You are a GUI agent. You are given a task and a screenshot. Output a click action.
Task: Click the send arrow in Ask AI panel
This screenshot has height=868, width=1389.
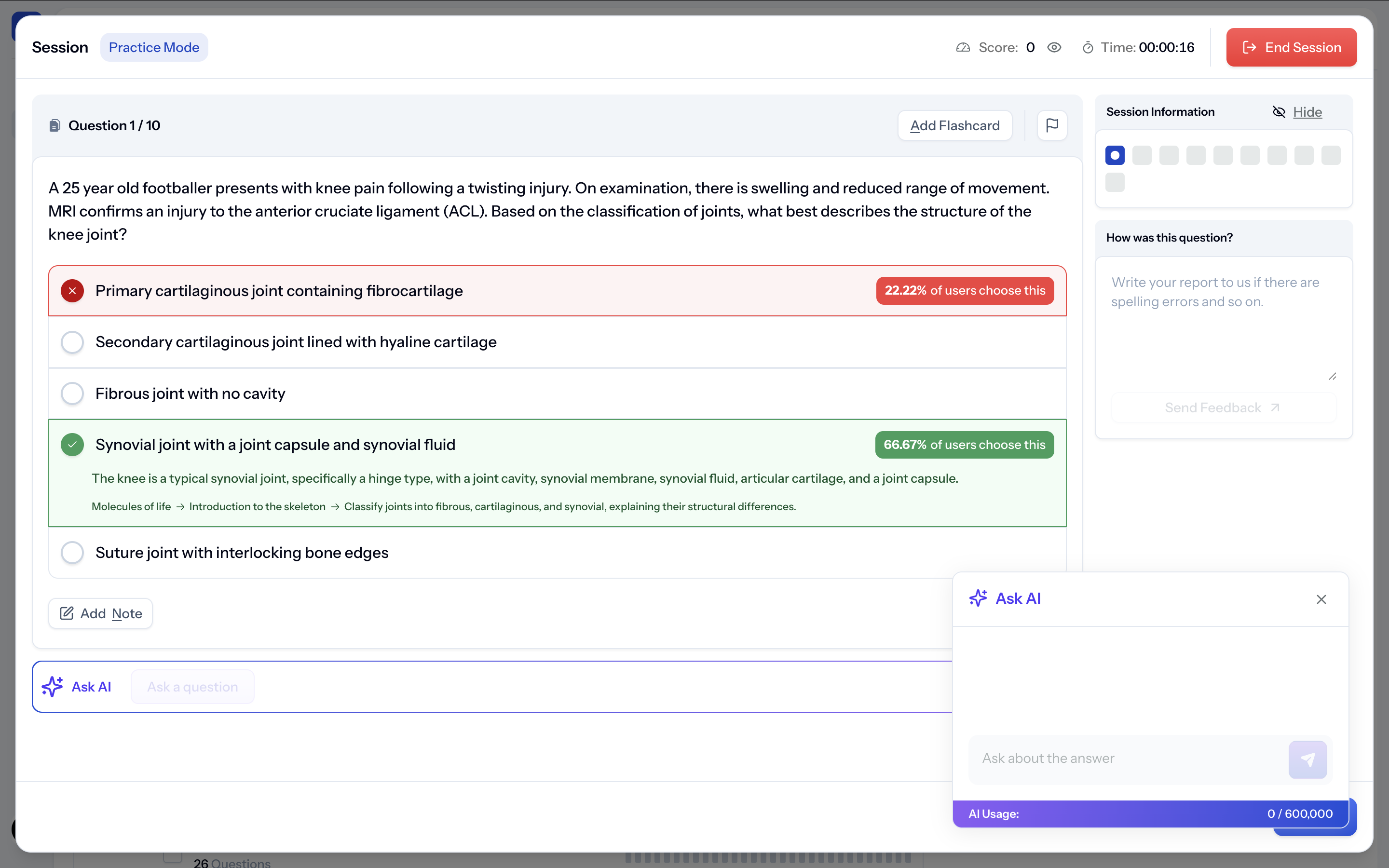pos(1307,759)
